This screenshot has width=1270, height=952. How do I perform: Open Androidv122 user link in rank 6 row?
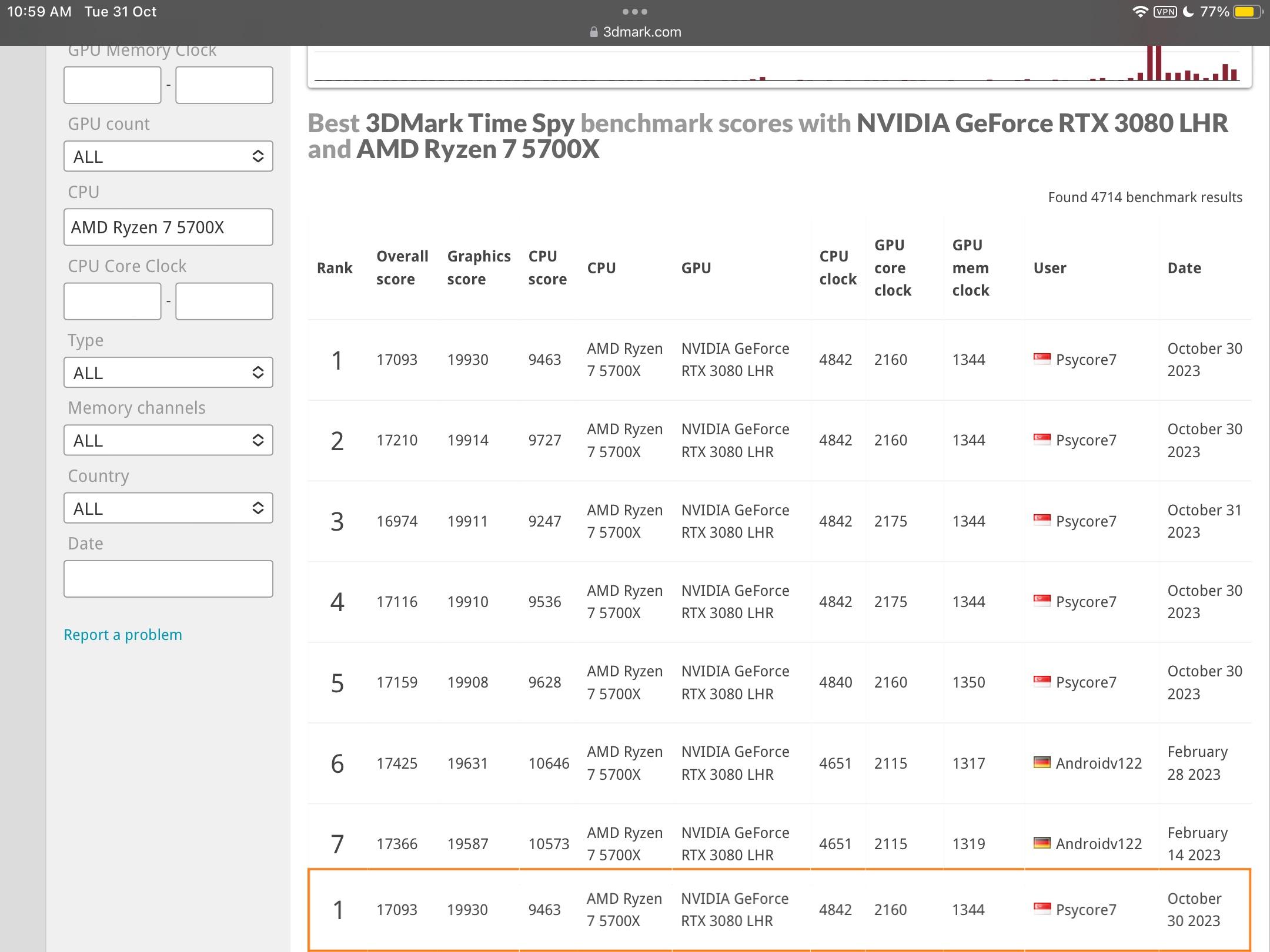coord(1099,763)
